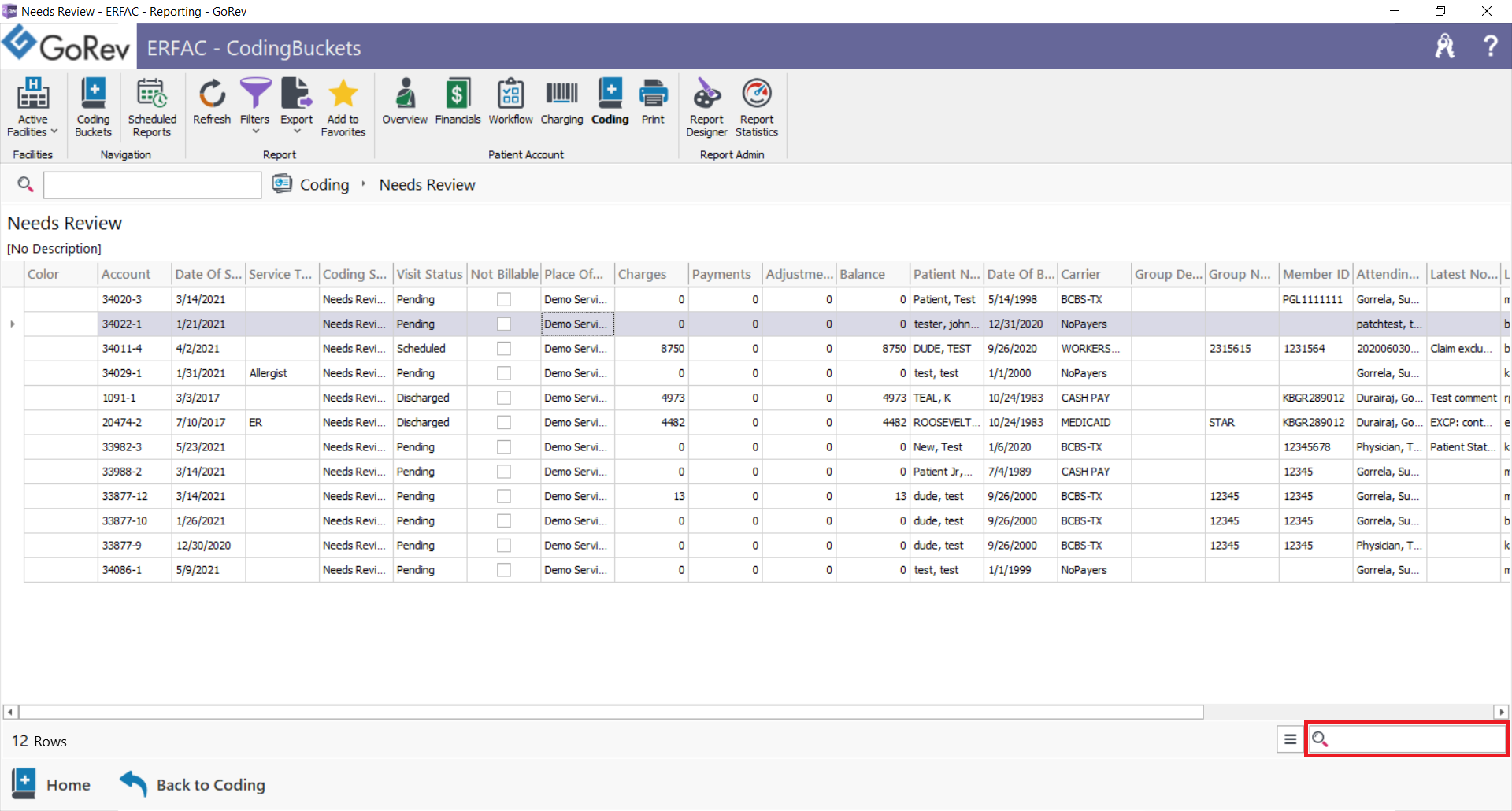Click the Coding breadcrumb link
Screen dimensions: 1512x811
click(324, 184)
